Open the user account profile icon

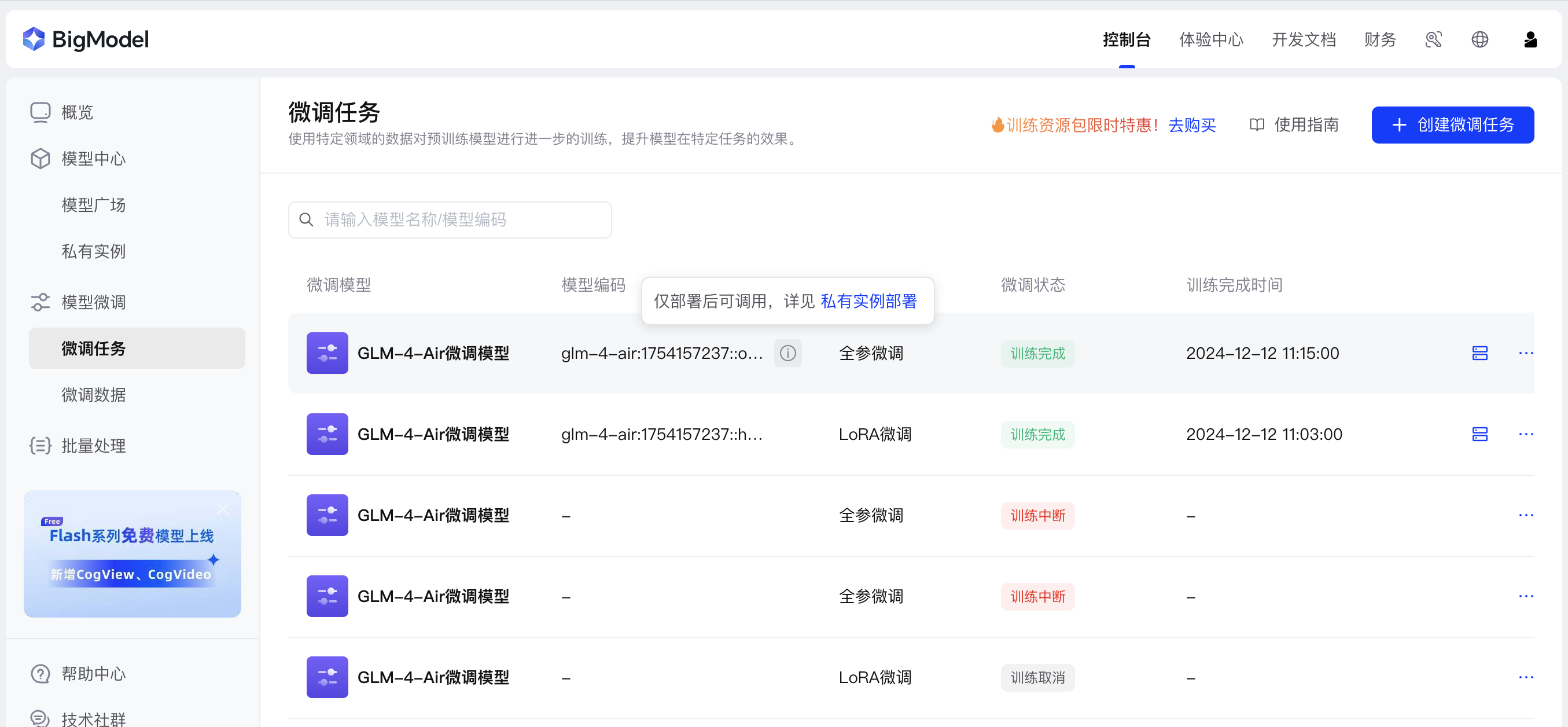tap(1530, 39)
